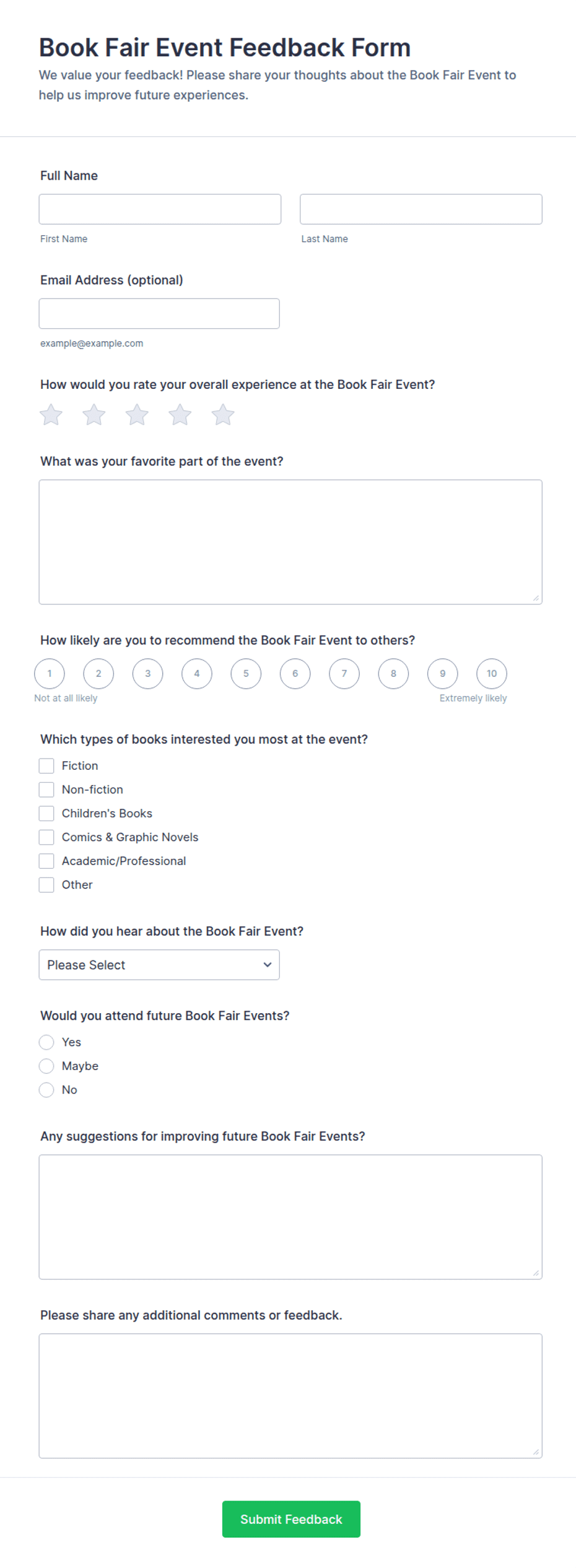The width and height of the screenshot is (576, 1568).
Task: Tick Comics & Graphic Novels option
Action: 46,837
